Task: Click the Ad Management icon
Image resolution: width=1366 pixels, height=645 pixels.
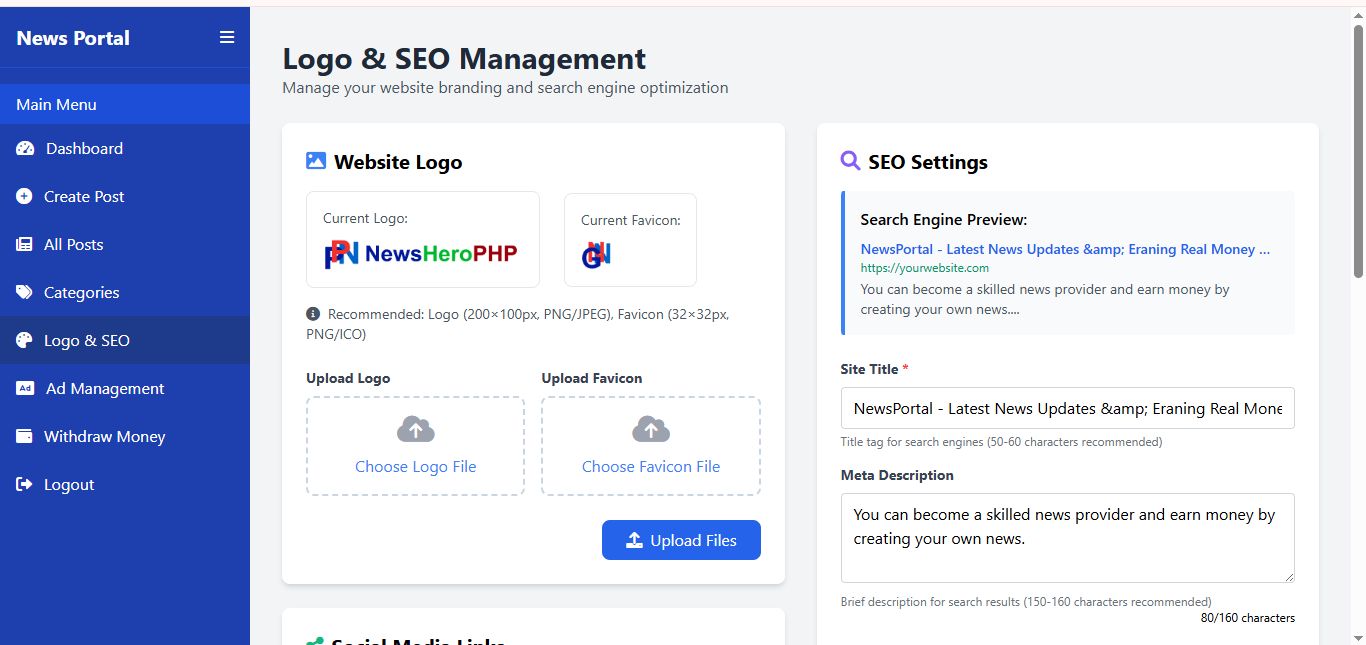Action: [25, 389]
